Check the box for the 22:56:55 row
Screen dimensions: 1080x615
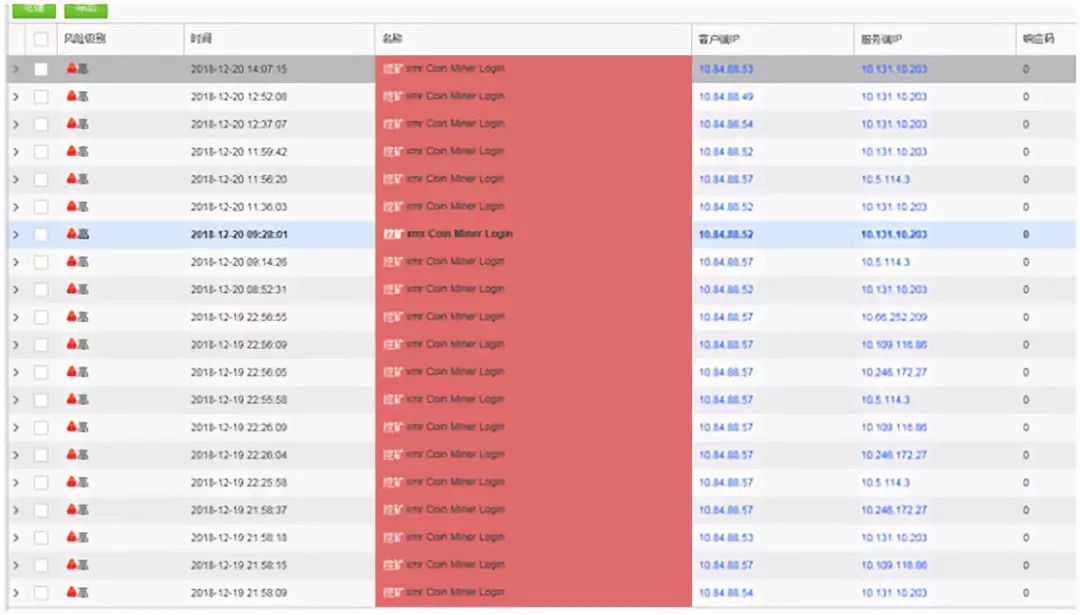click(41, 317)
